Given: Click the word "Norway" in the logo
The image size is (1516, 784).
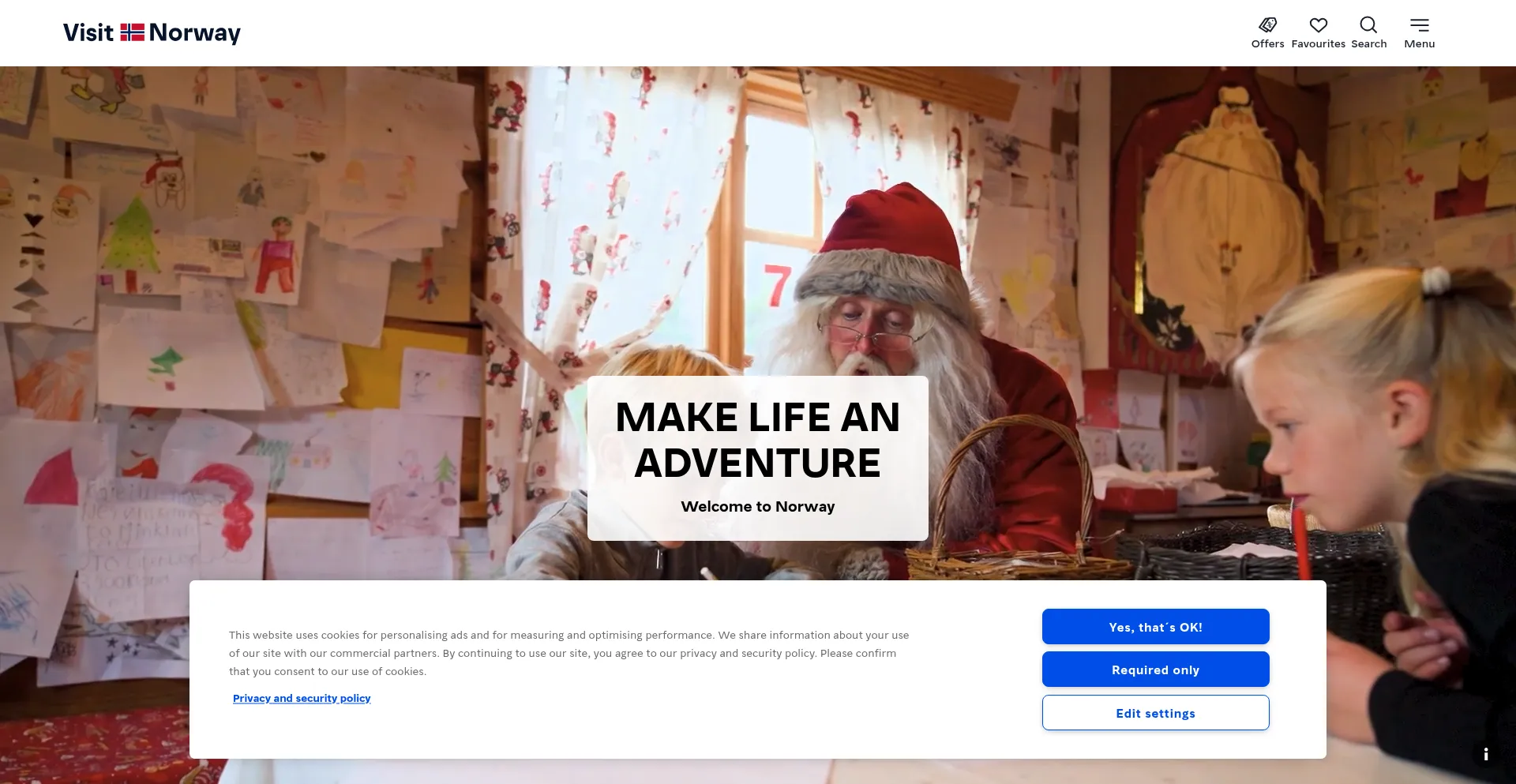Looking at the screenshot, I should click(x=195, y=33).
